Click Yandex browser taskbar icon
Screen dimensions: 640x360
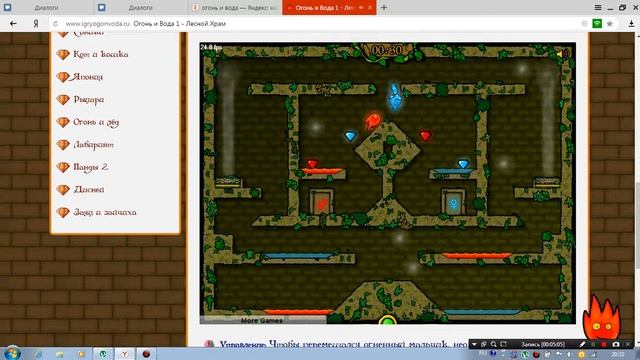point(124,354)
